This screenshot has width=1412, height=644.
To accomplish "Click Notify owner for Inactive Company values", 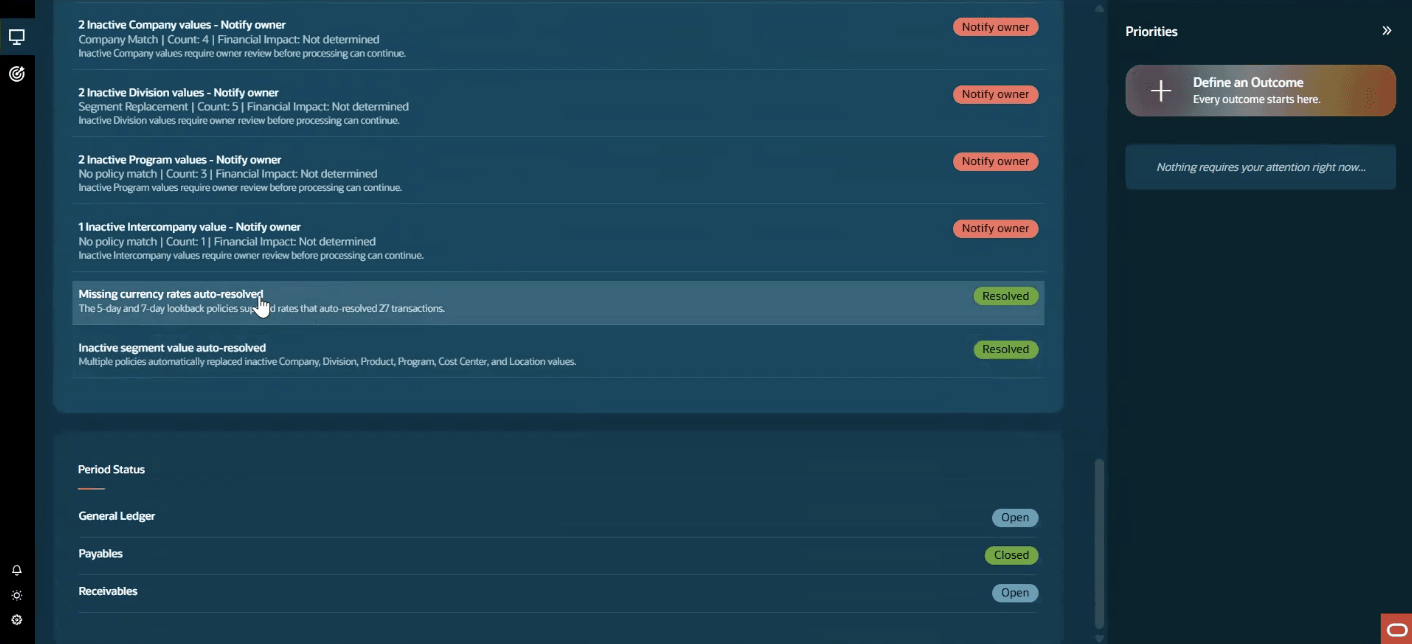I will pyautogui.click(x=995, y=27).
